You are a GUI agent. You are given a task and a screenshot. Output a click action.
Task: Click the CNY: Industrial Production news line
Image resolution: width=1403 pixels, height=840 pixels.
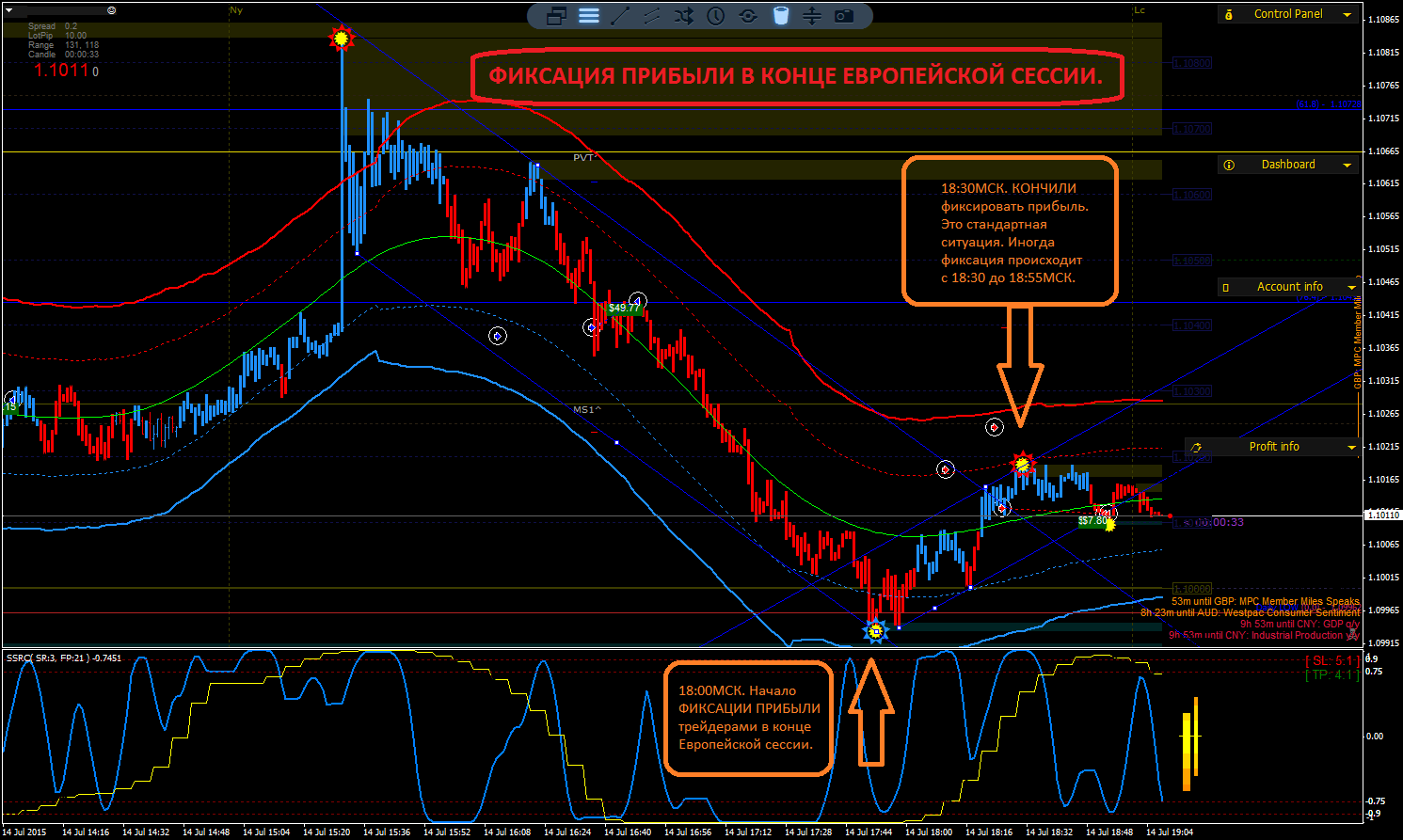point(1264,635)
